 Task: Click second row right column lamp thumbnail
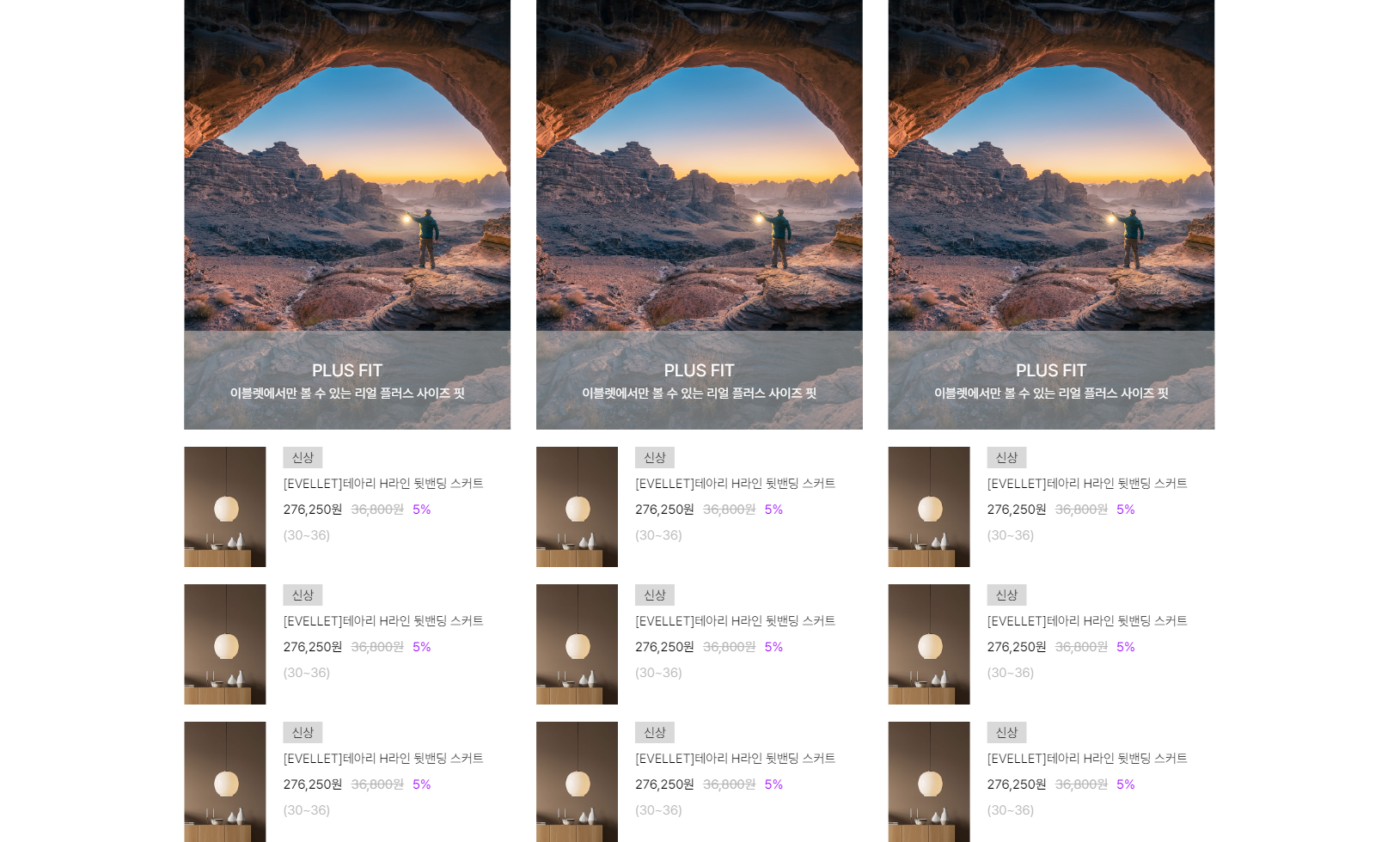click(929, 644)
